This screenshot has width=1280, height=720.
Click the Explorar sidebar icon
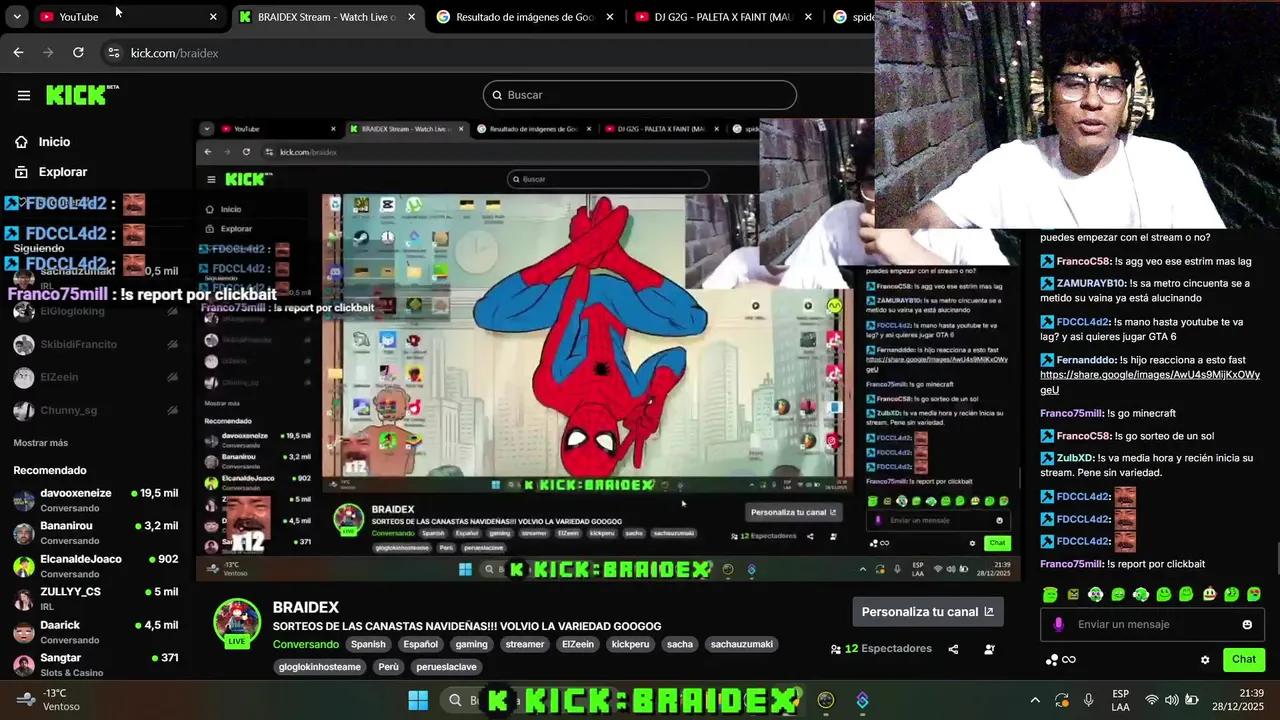pyautogui.click(x=21, y=172)
